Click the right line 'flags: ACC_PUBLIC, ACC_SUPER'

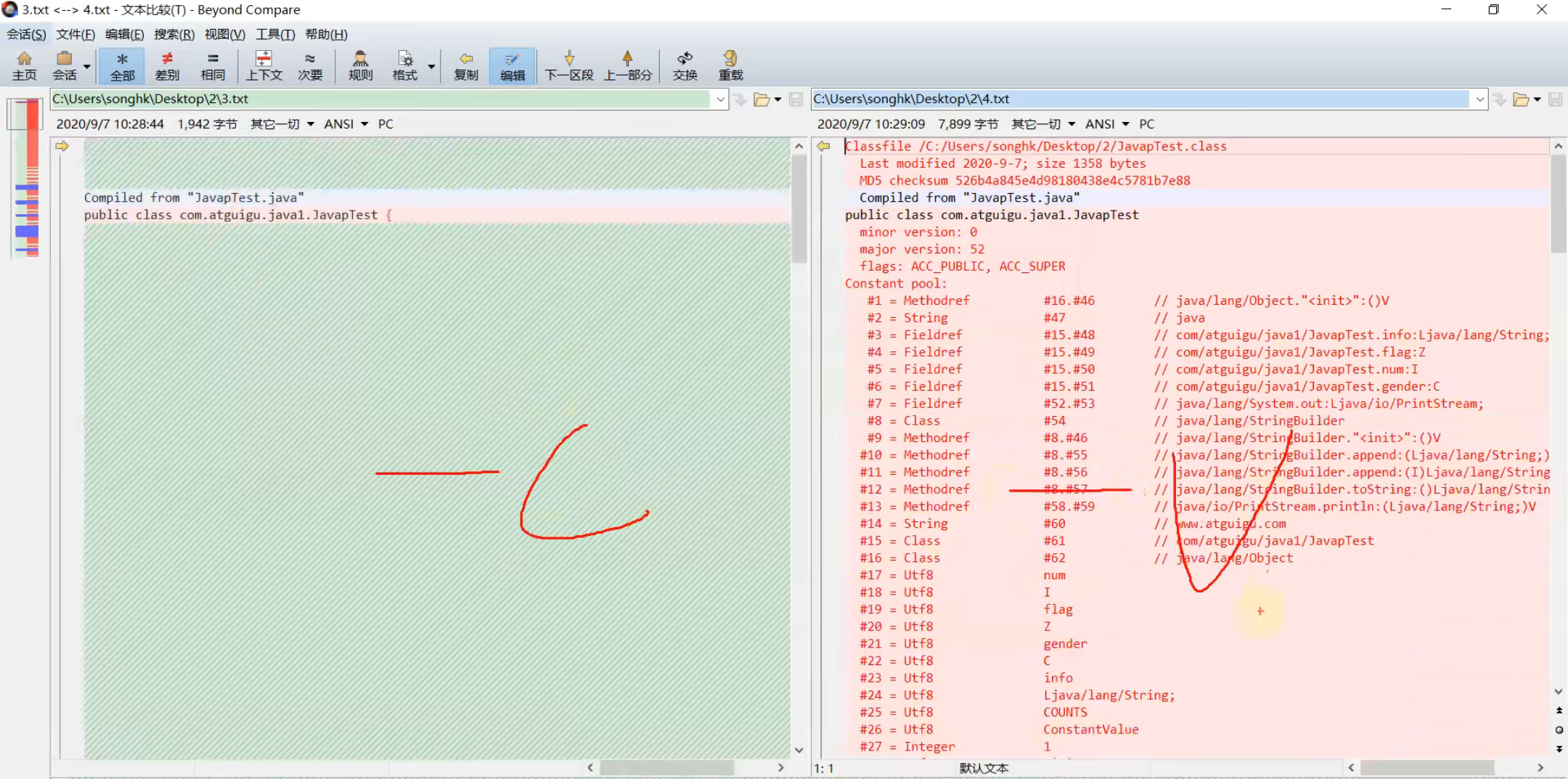[963, 266]
